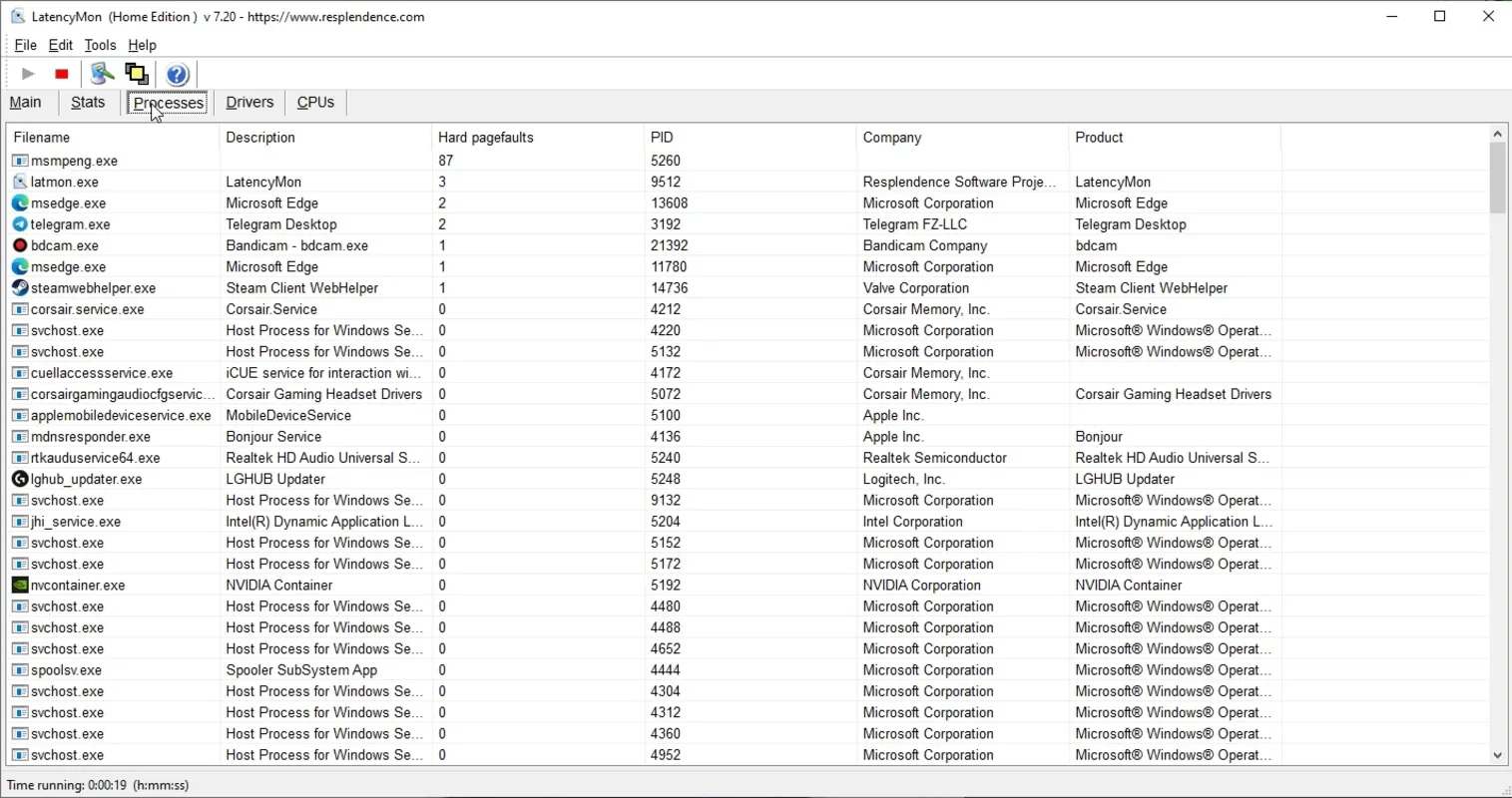Click the steamwebhelper.exe Steam icon

tap(20, 287)
